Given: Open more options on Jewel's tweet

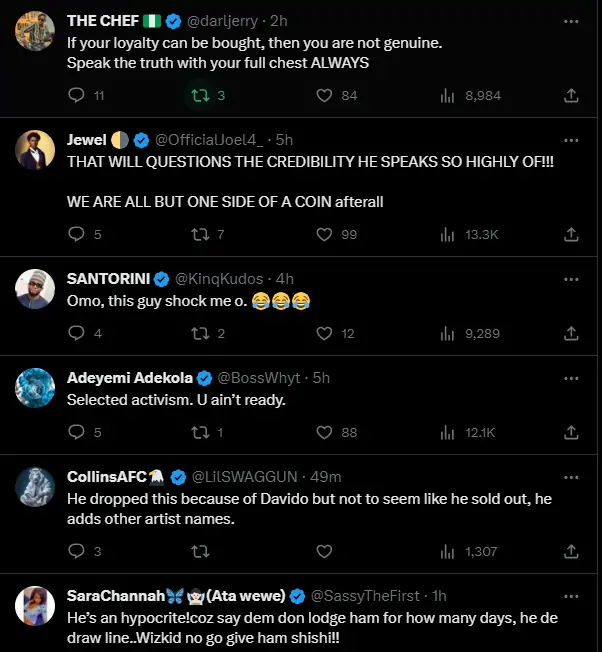Looking at the screenshot, I should 571,140.
